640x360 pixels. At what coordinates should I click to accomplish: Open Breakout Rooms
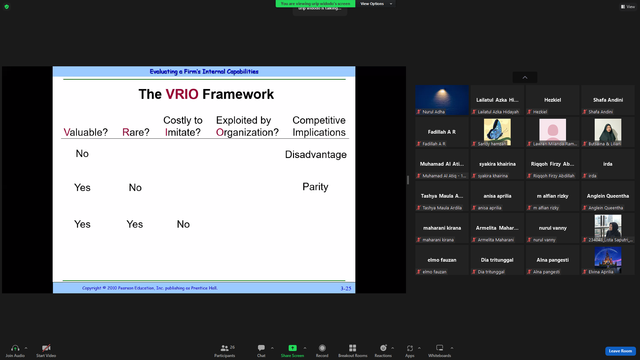point(353,350)
